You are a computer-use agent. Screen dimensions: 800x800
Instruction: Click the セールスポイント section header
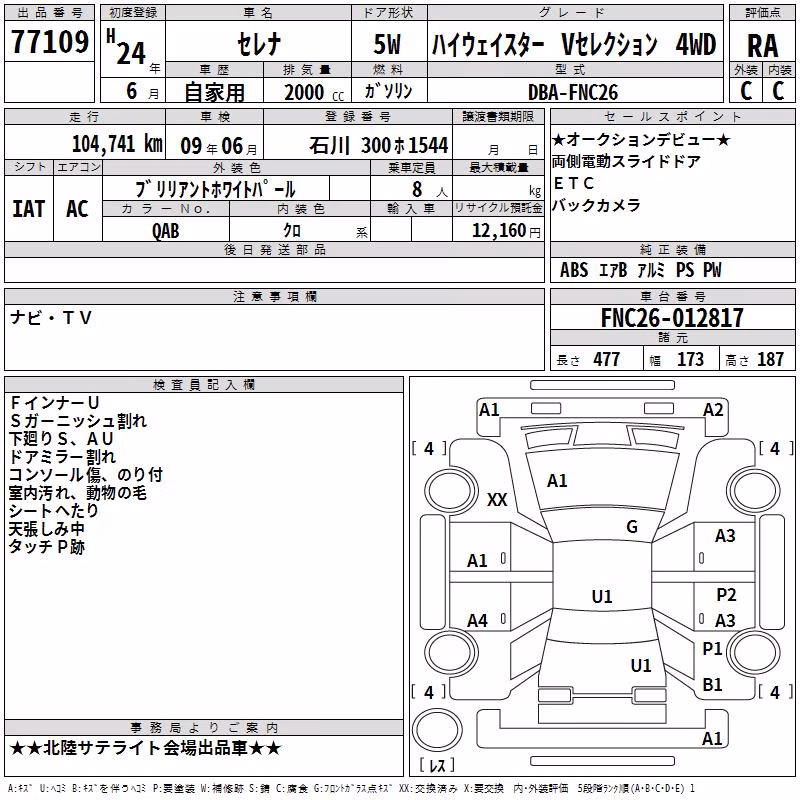672,117
